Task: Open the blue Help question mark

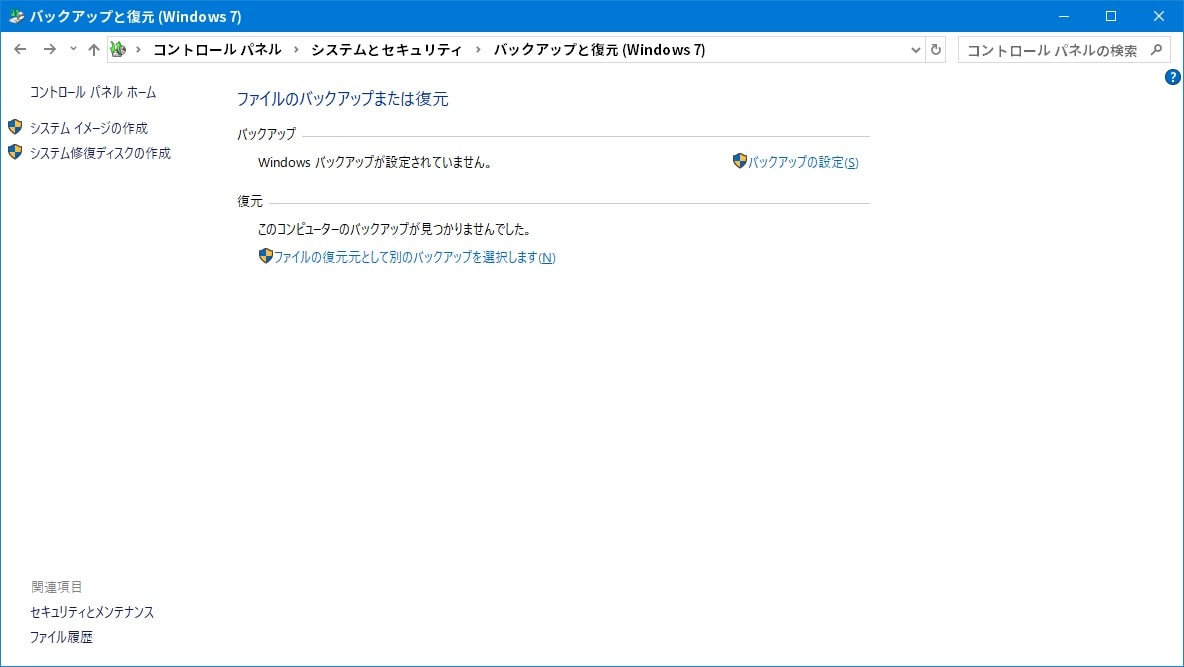Action: [x=1172, y=77]
